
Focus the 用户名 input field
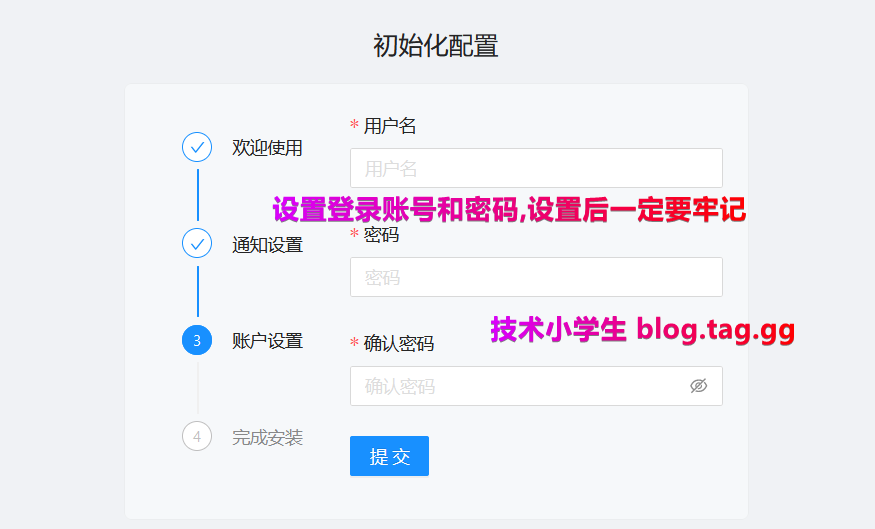(535, 168)
